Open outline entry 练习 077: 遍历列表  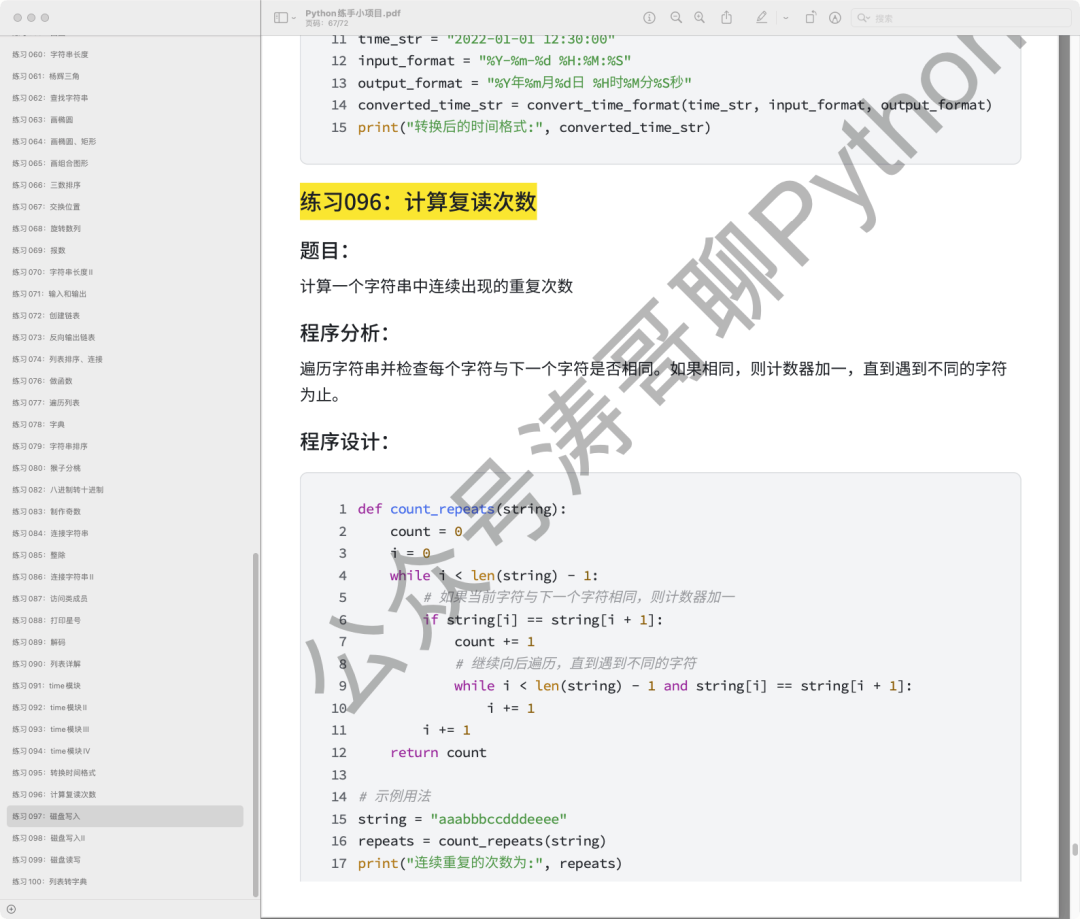coord(46,403)
